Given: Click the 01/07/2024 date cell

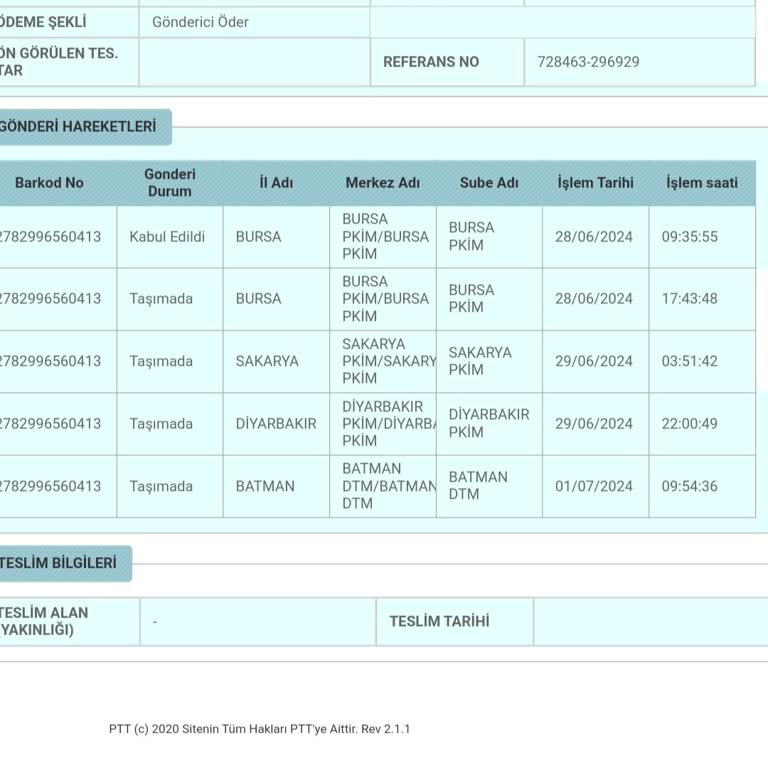Looking at the screenshot, I should click(594, 486).
